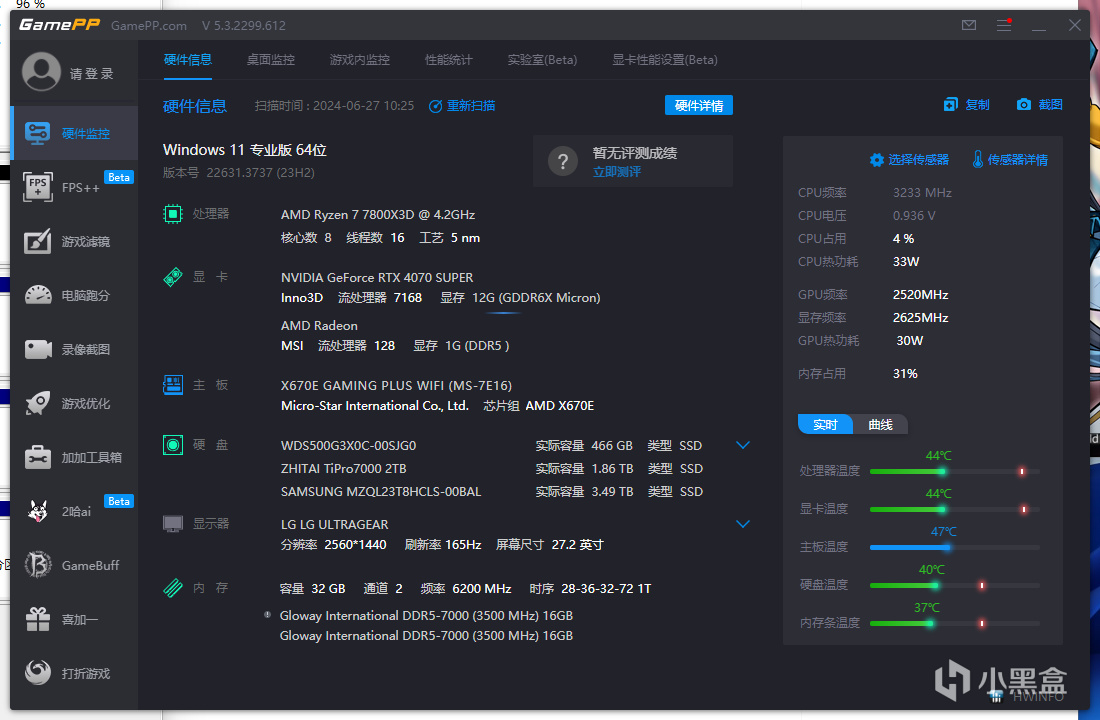
Task: Select the 实验室(Beta) tab
Action: click(x=542, y=60)
